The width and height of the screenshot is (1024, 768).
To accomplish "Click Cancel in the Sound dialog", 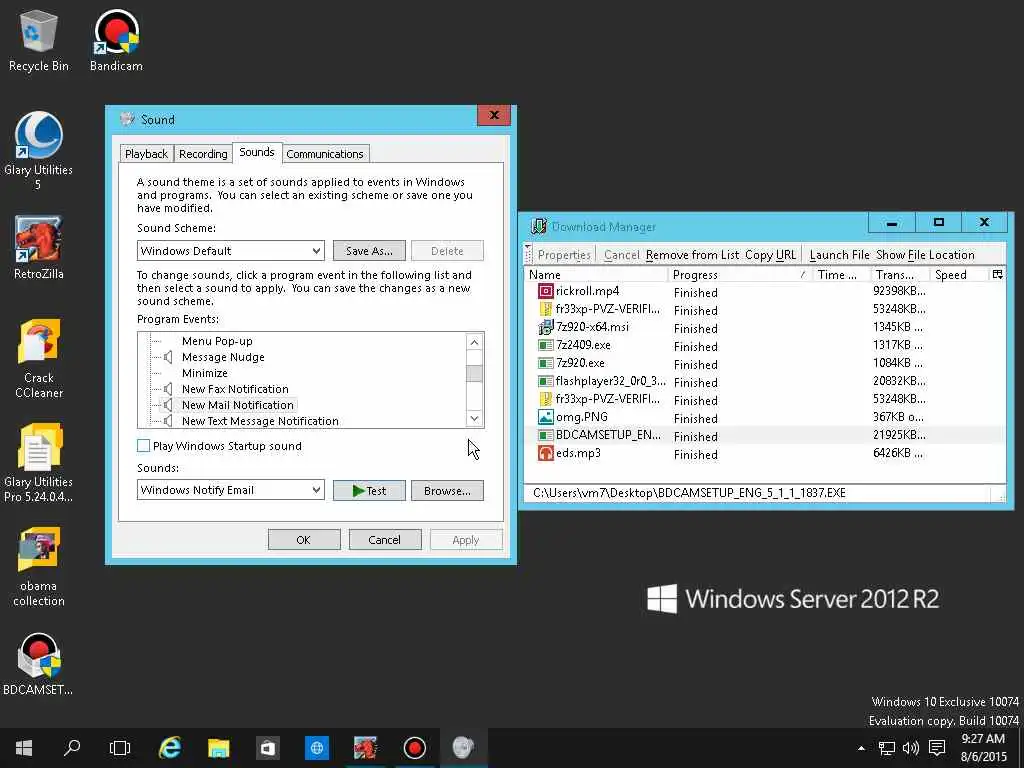I will pos(385,540).
